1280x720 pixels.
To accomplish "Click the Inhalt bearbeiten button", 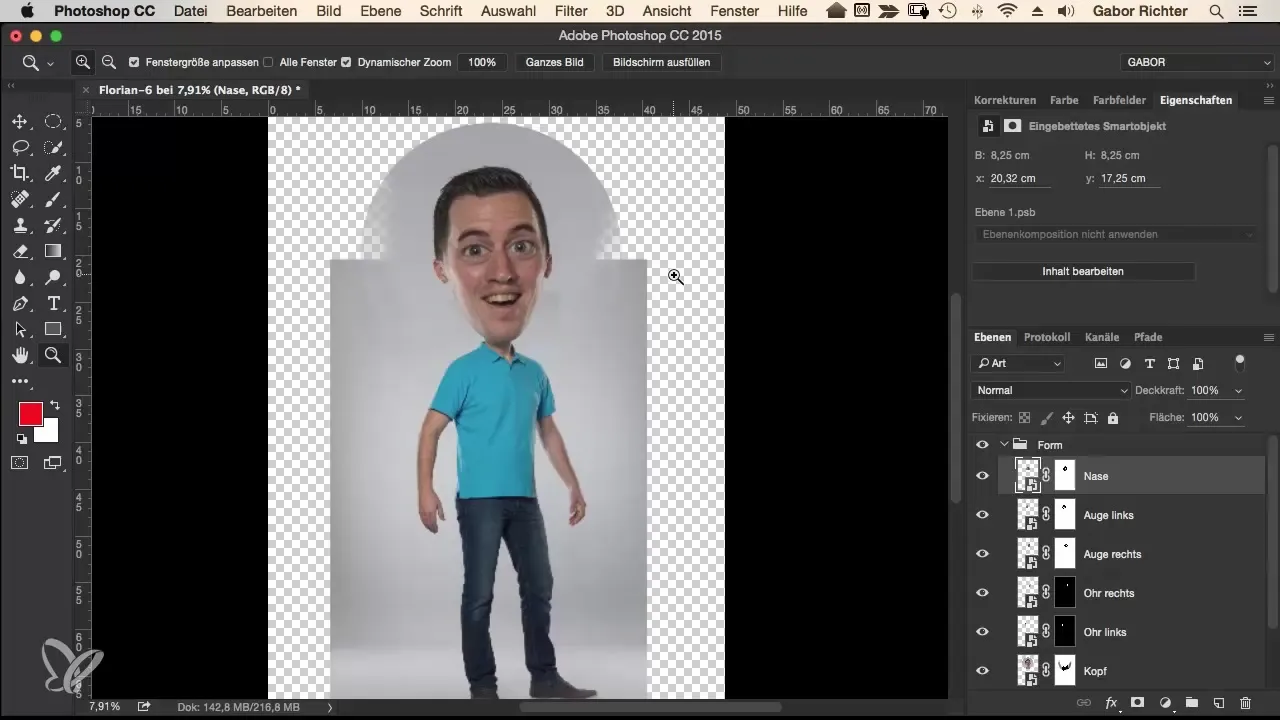I will [1083, 272].
